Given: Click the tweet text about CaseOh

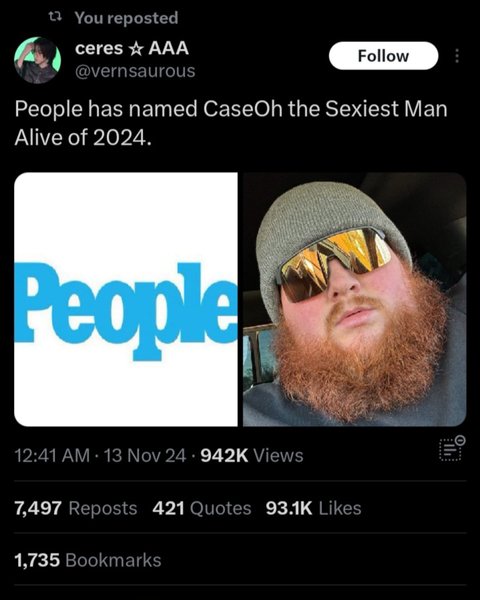Looking at the screenshot, I should pyautogui.click(x=231, y=123).
